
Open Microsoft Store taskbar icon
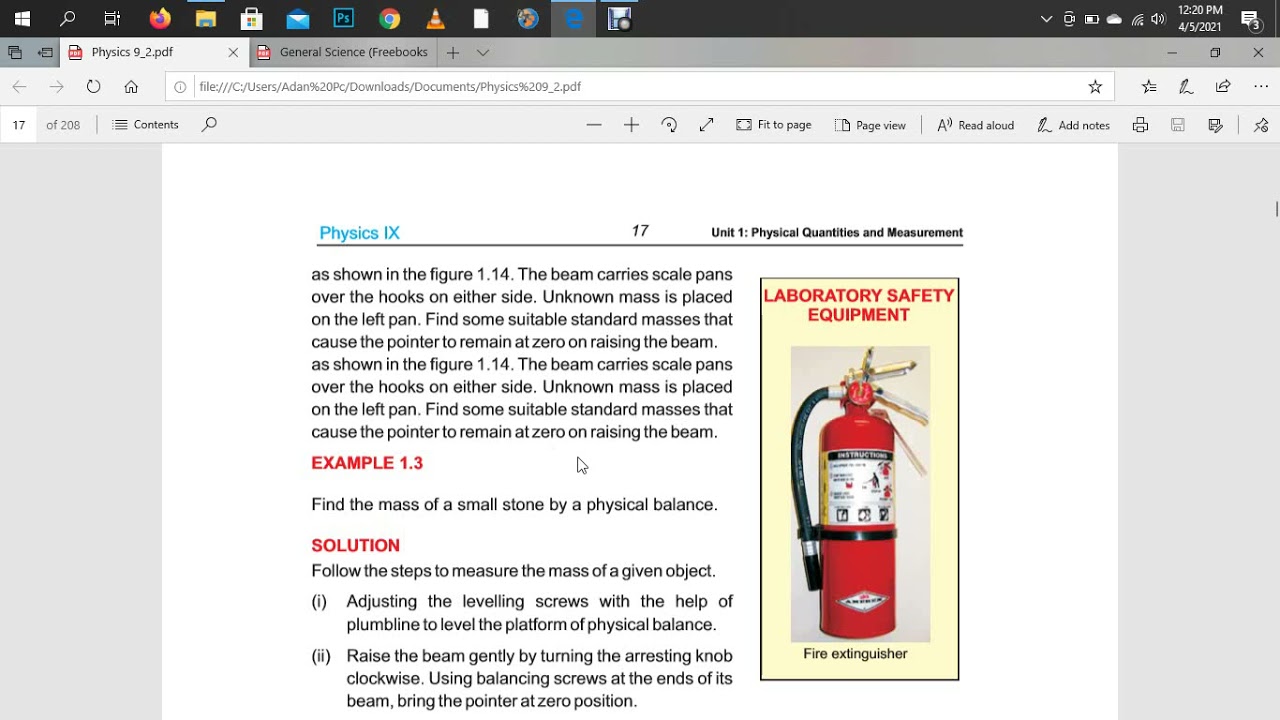click(252, 18)
